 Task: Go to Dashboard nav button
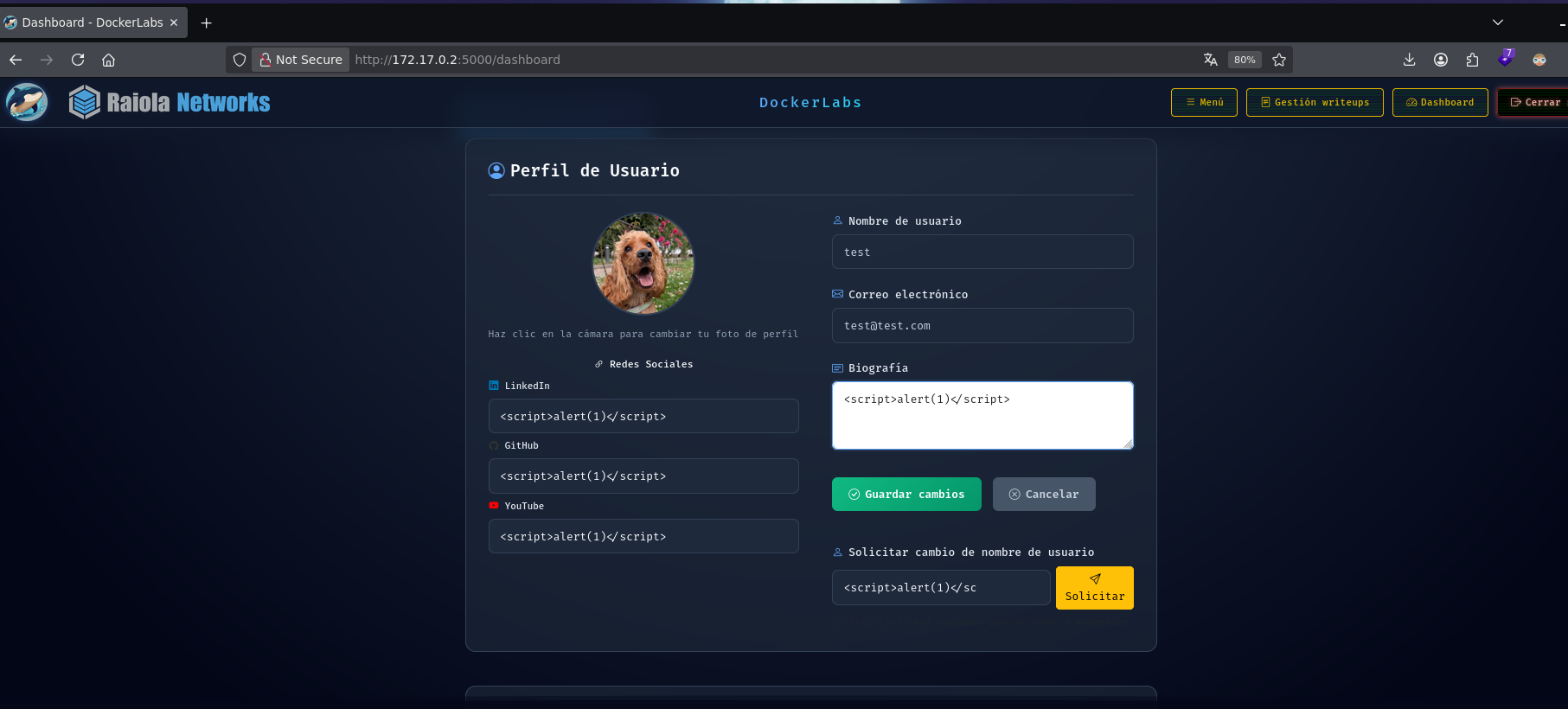point(1440,102)
